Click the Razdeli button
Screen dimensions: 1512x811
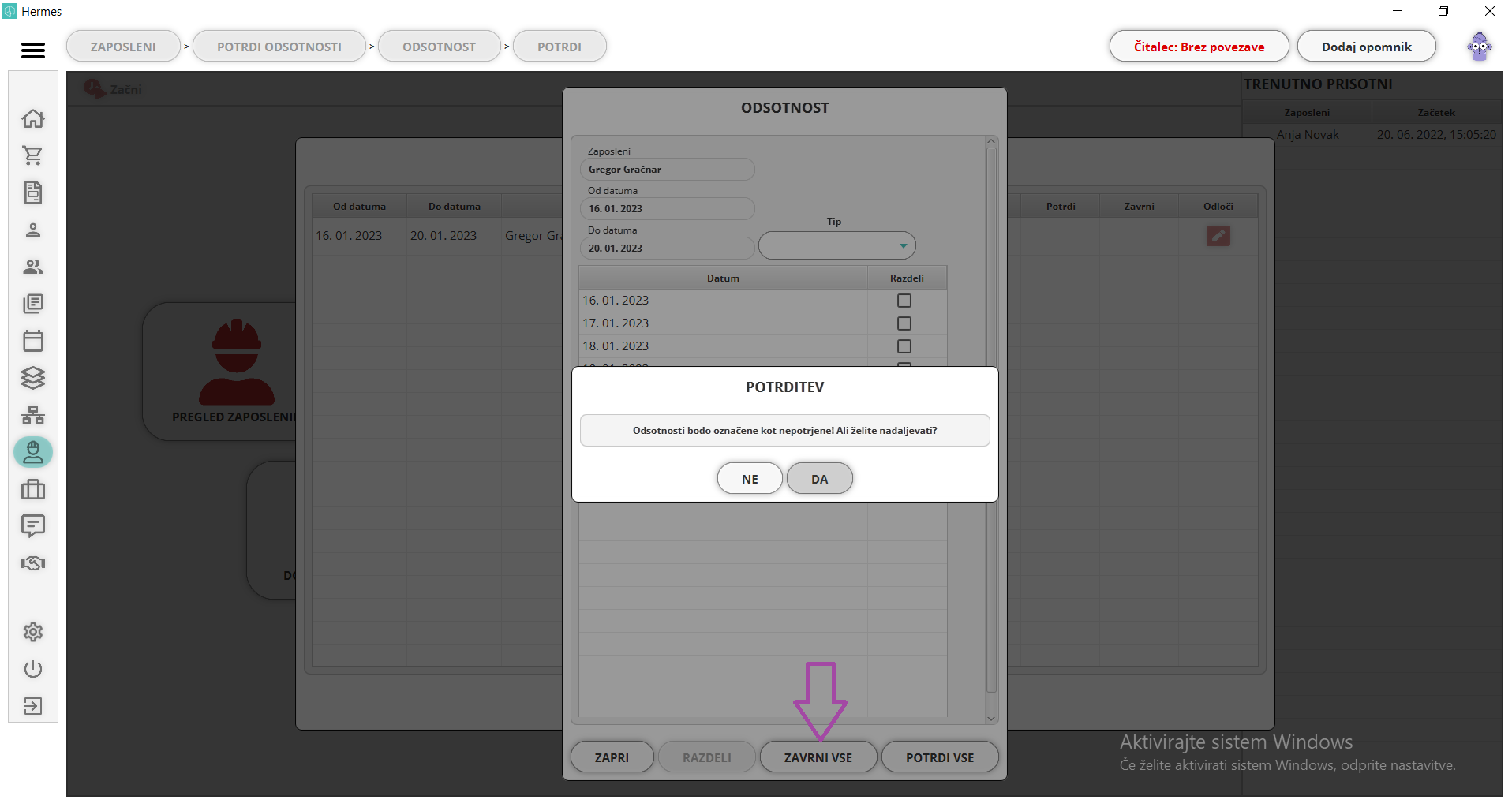click(707, 757)
